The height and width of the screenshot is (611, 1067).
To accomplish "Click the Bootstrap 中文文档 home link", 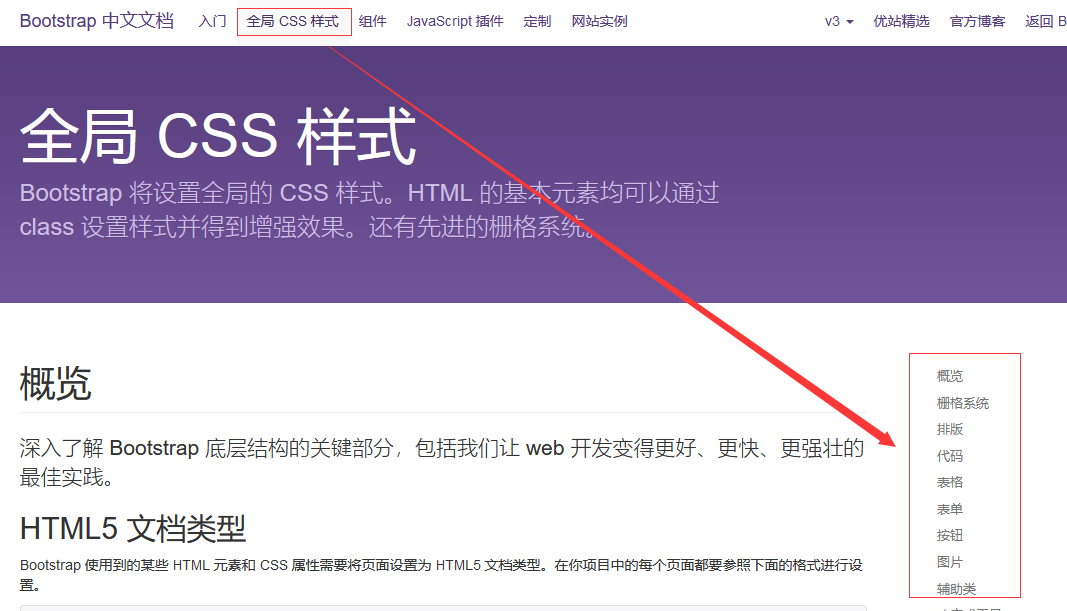I will point(96,20).
